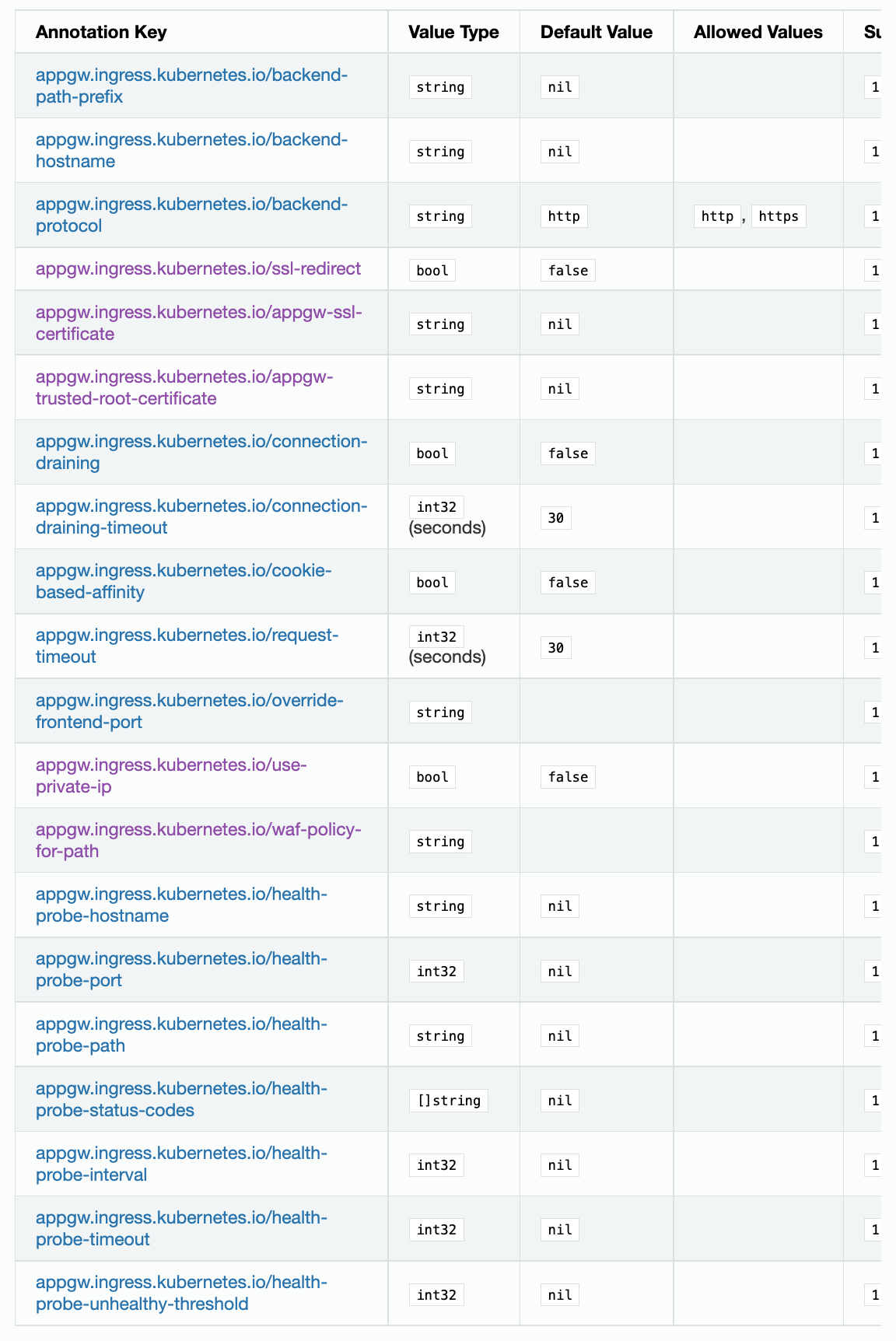Viewport: 896px width, 1341px height.
Task: Click 'nil' default in health-probe-unhealthy-threshold row
Action: pyautogui.click(x=560, y=1295)
